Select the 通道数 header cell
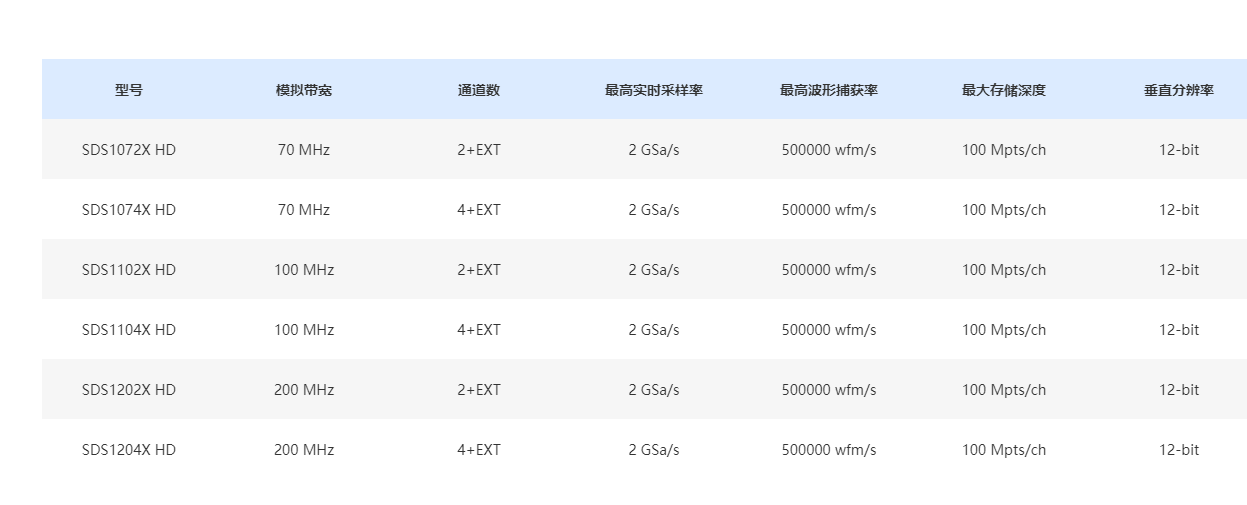The width and height of the screenshot is (1247, 505). coord(479,90)
